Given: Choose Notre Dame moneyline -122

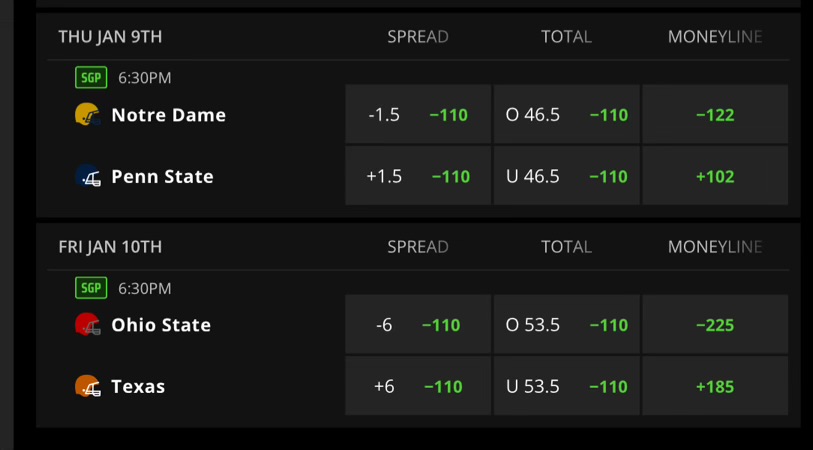Looking at the screenshot, I should point(715,114).
